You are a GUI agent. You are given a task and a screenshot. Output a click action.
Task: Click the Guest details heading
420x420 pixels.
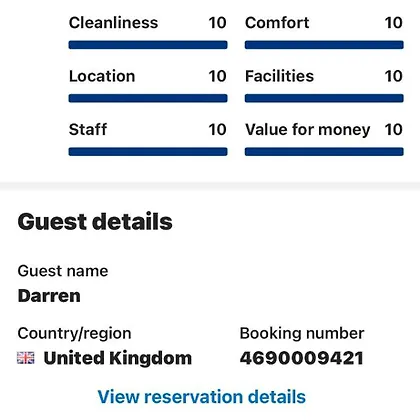coord(95,222)
